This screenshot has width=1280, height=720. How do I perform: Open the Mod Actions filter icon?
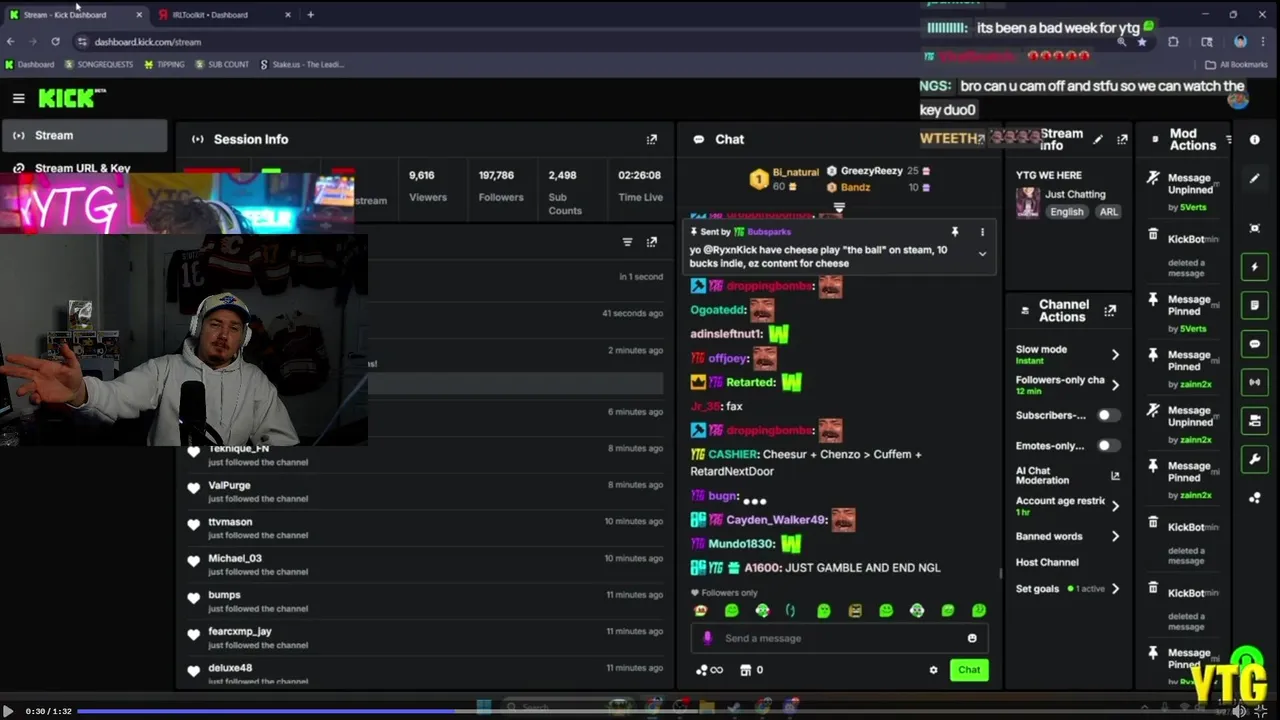pos(1229,139)
